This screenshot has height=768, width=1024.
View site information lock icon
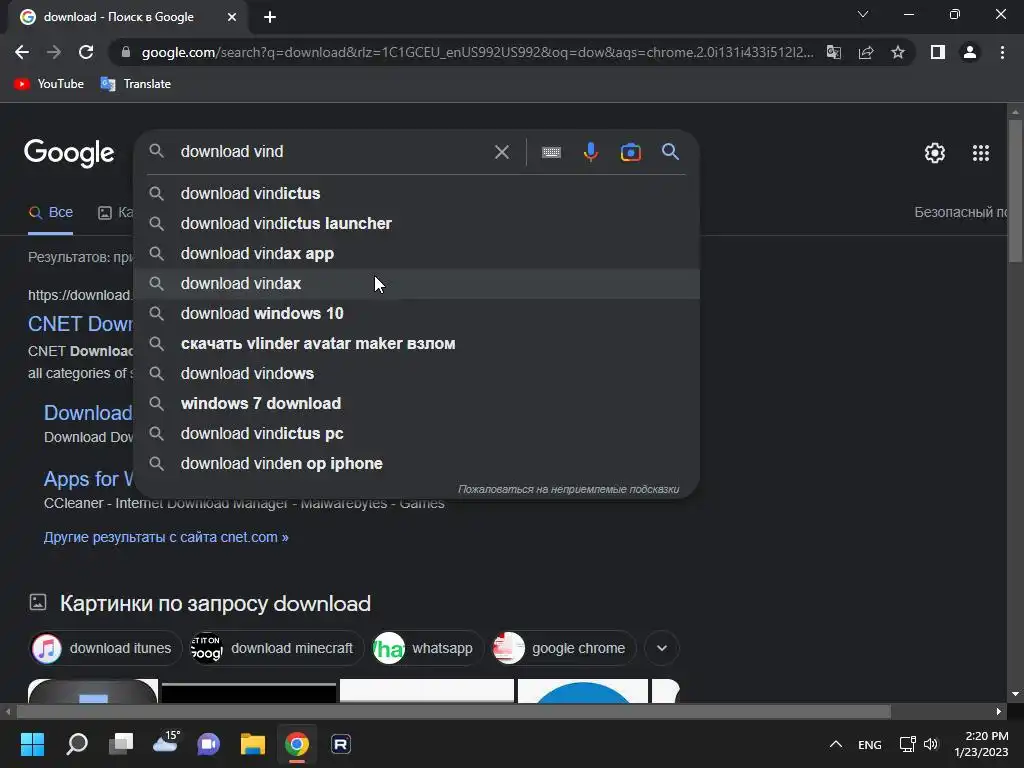(126, 52)
